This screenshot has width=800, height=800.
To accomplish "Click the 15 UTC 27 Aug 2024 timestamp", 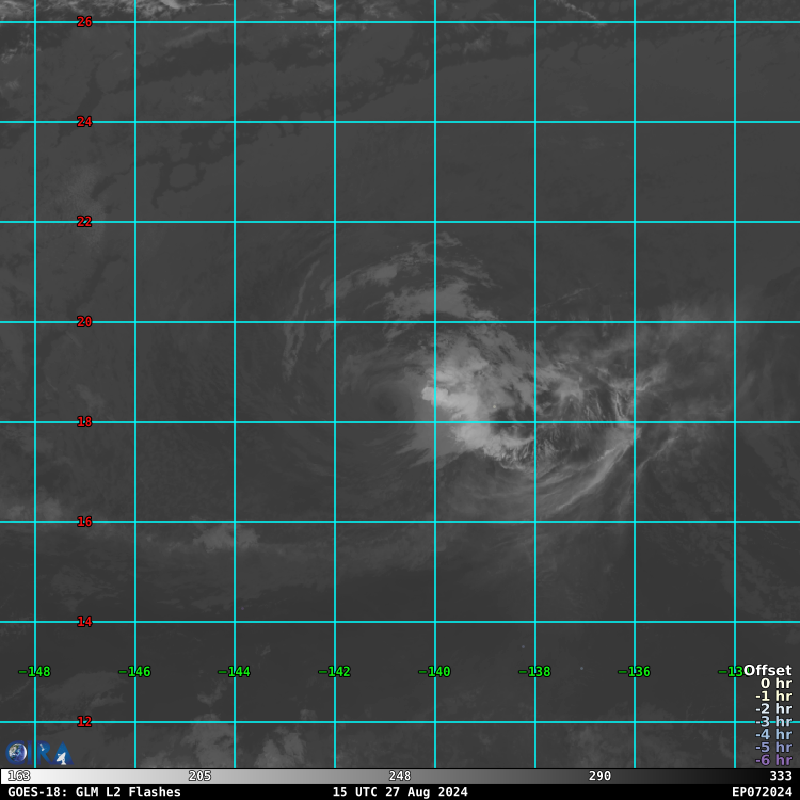I will [400, 792].
